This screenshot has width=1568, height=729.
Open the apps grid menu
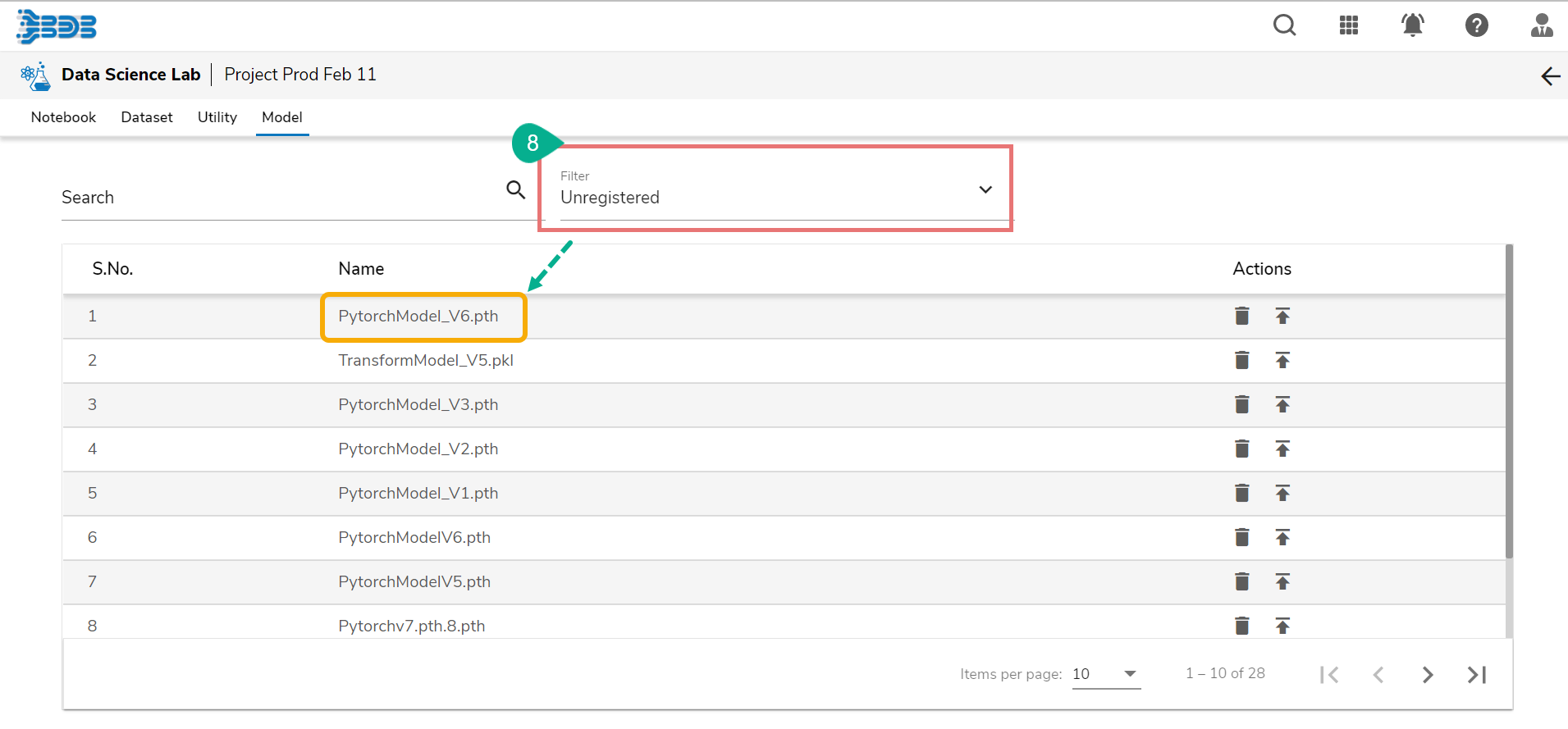click(x=1348, y=25)
